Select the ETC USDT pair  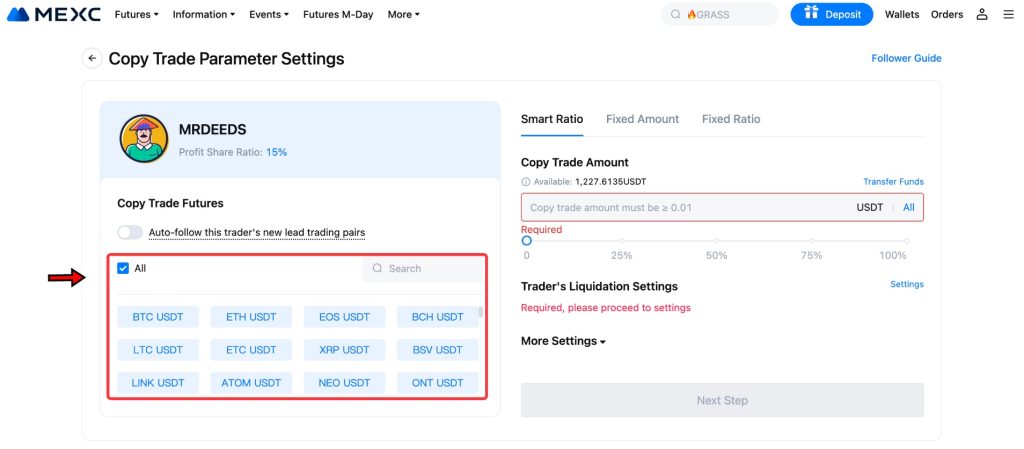pos(251,350)
